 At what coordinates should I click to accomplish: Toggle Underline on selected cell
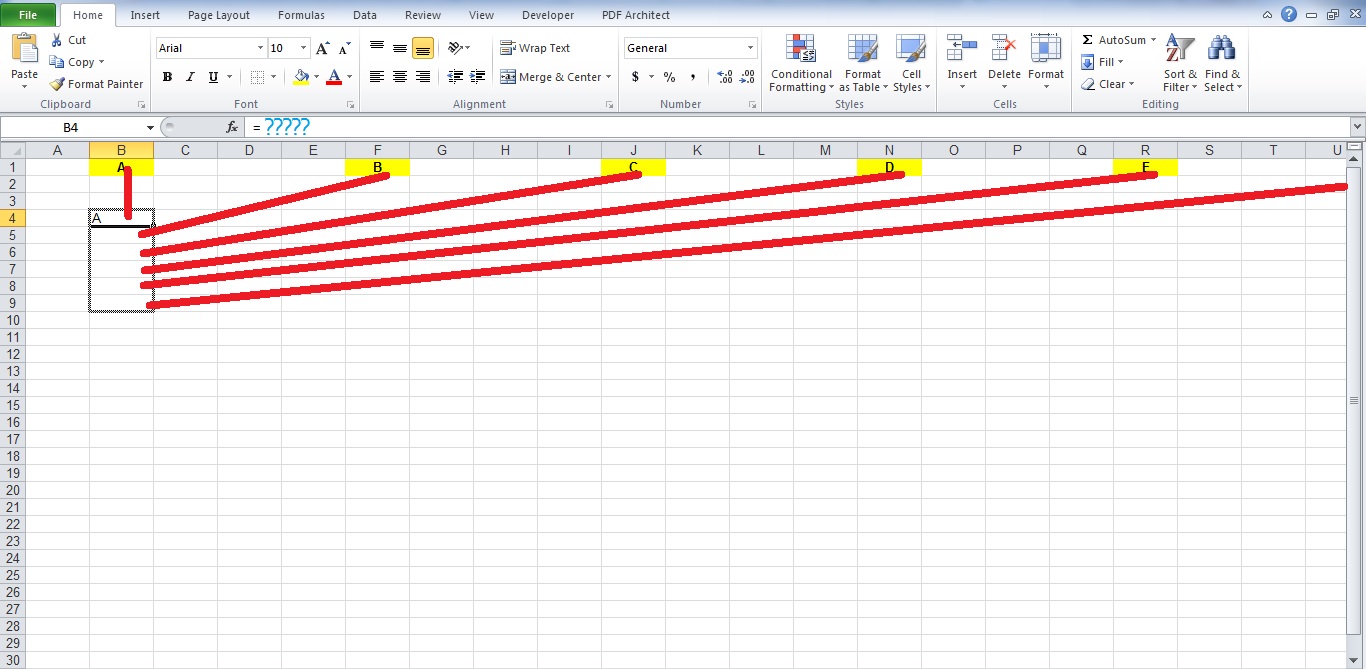click(211, 76)
